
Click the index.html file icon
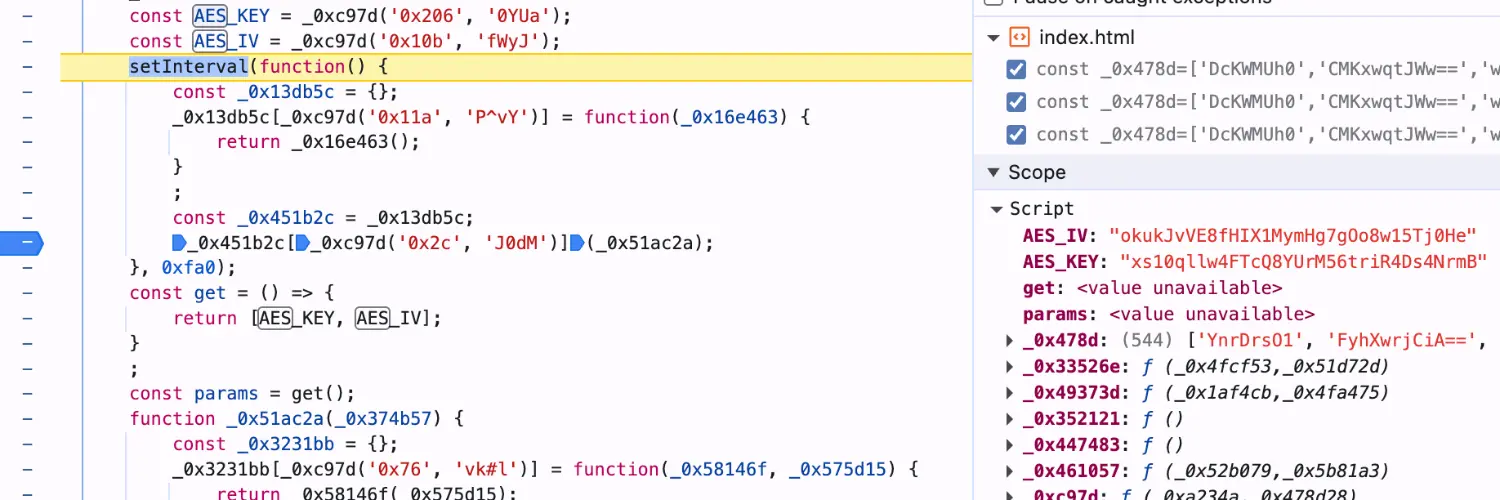tap(1019, 38)
